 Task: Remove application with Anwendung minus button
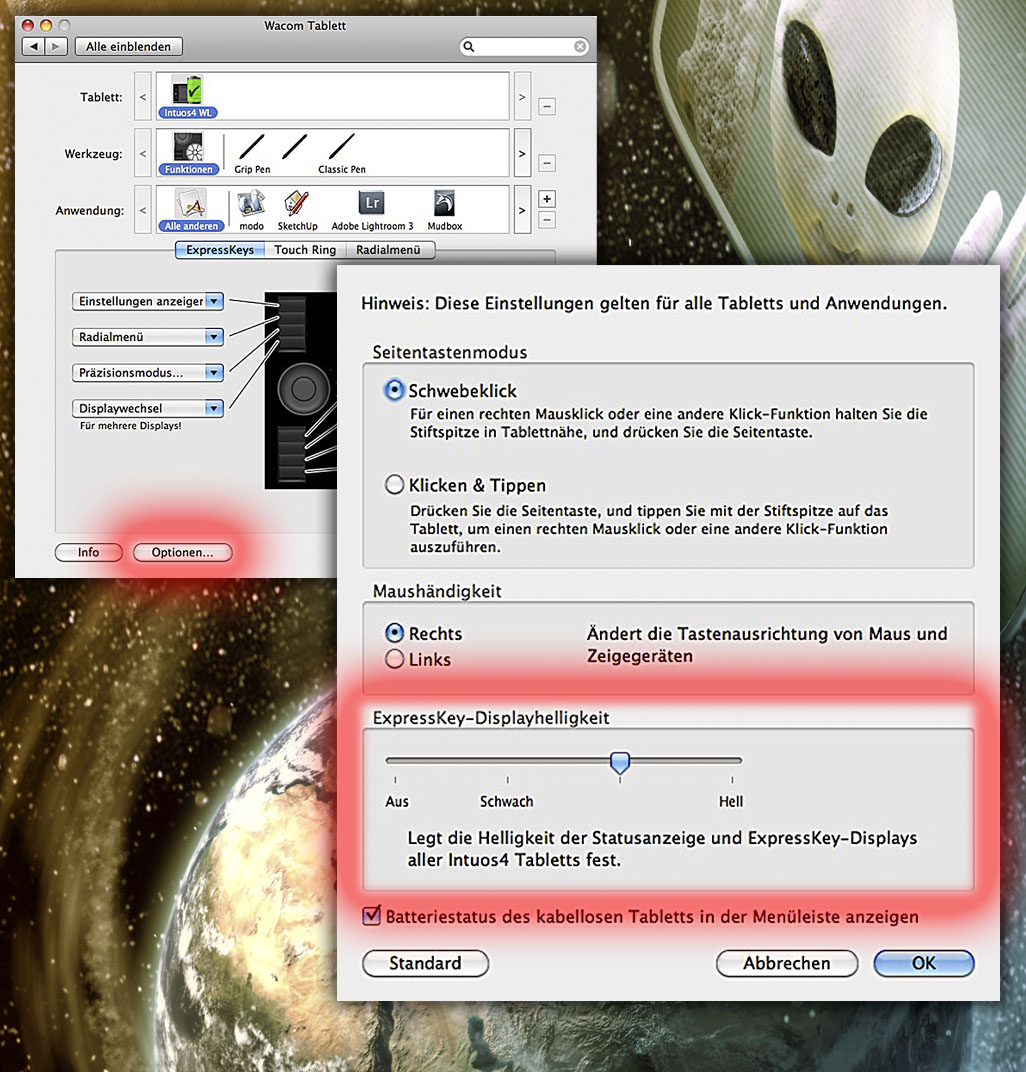pyautogui.click(x=547, y=220)
